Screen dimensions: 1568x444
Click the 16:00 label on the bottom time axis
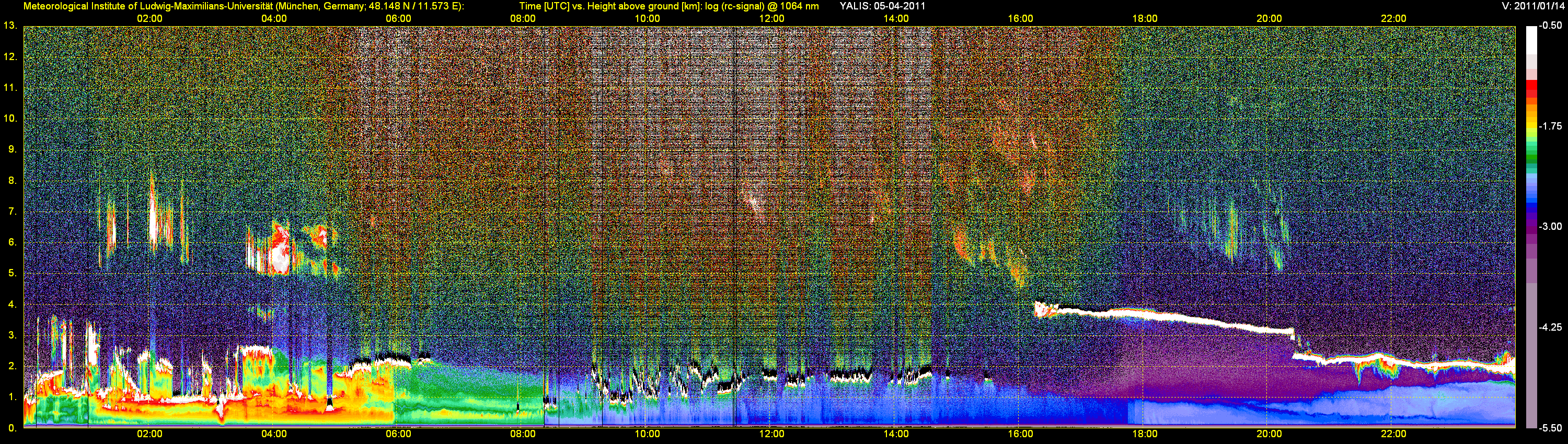tap(1020, 434)
